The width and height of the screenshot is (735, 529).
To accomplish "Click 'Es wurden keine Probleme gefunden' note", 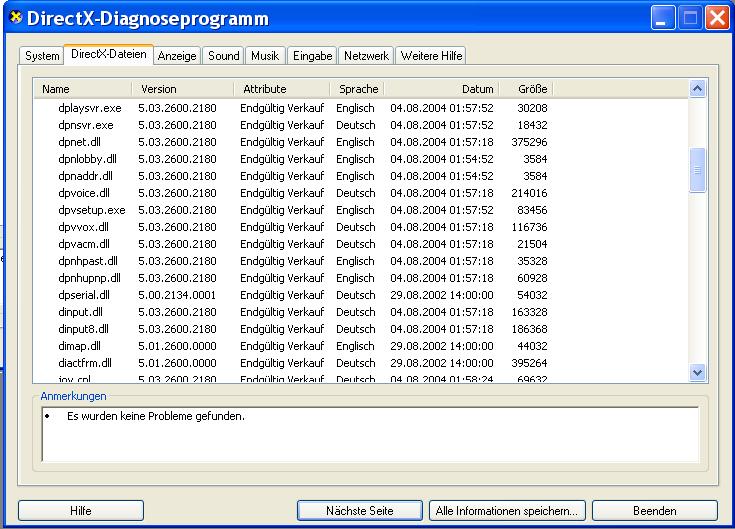I will click(156, 416).
